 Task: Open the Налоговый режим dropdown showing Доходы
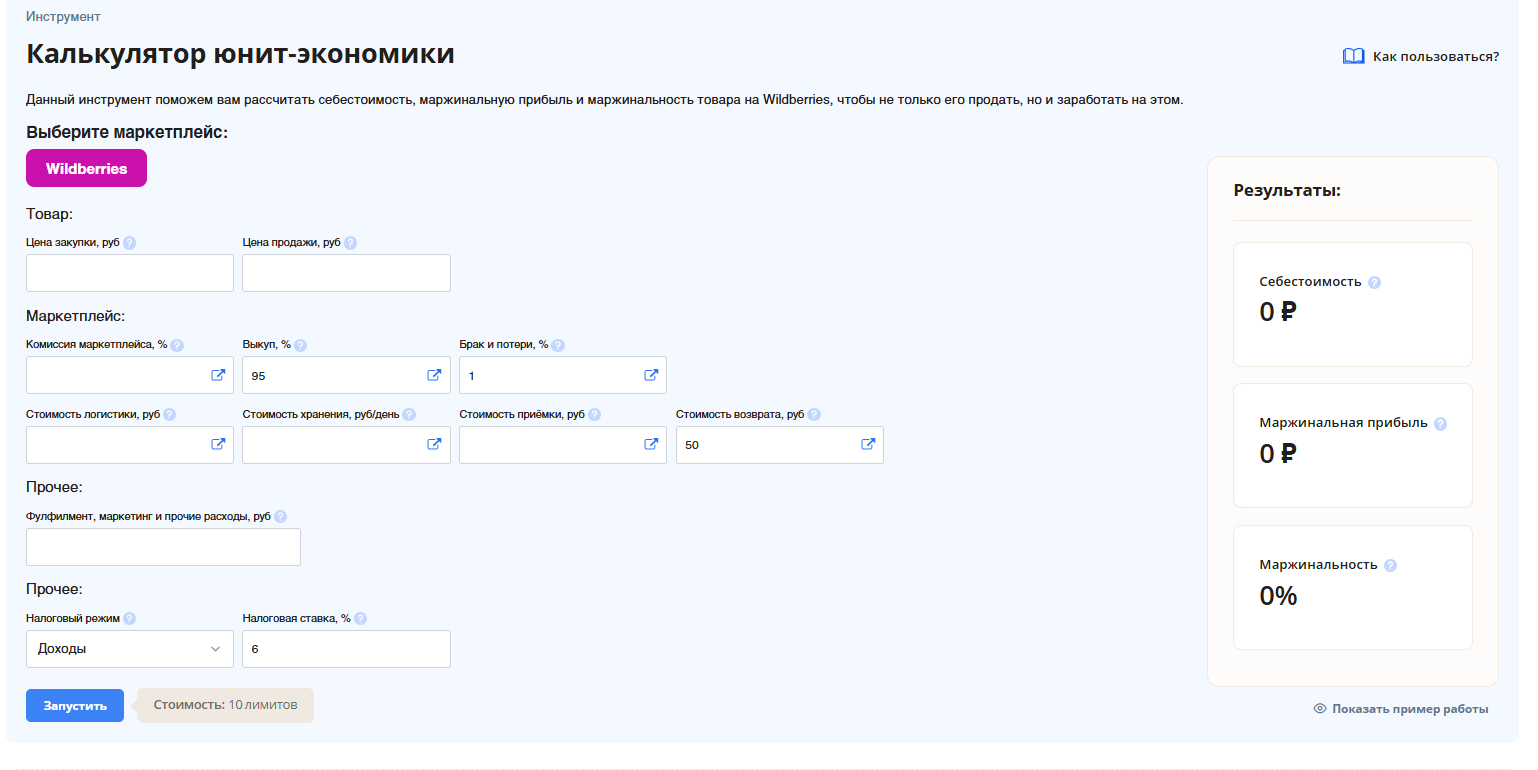[x=130, y=649]
